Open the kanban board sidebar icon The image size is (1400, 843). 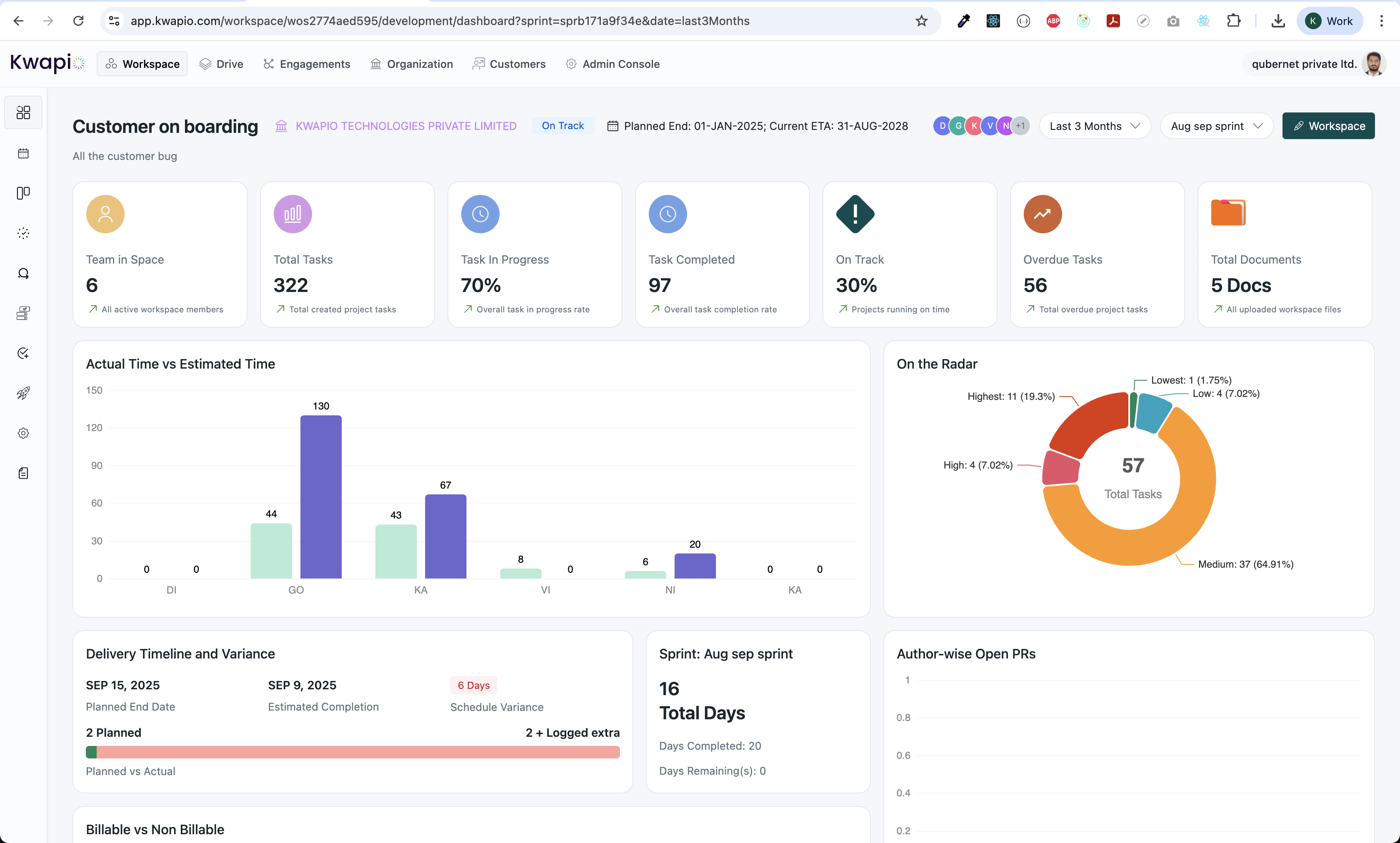(23, 193)
